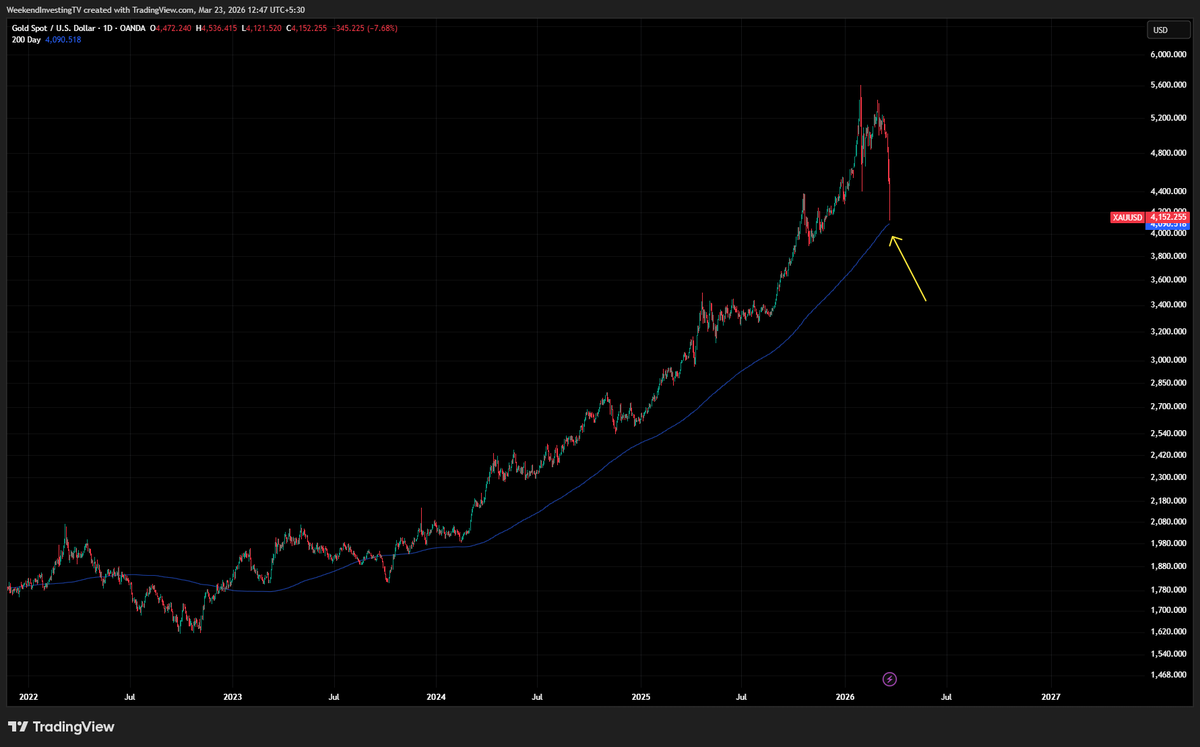Click the 2024 label on the time axis
The height and width of the screenshot is (747, 1200).
pyautogui.click(x=436, y=695)
